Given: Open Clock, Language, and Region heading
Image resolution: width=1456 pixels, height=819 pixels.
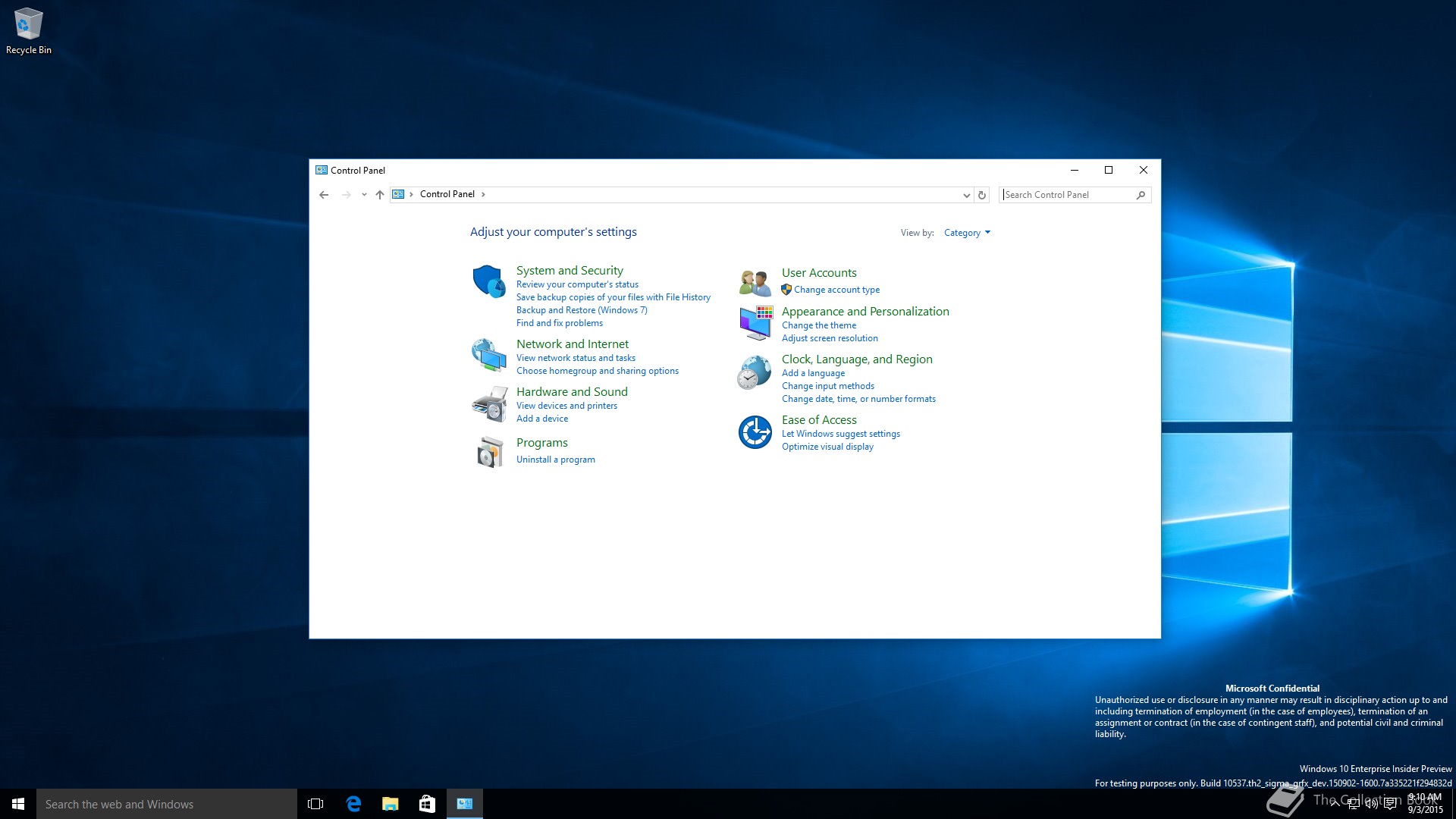Looking at the screenshot, I should (x=857, y=359).
